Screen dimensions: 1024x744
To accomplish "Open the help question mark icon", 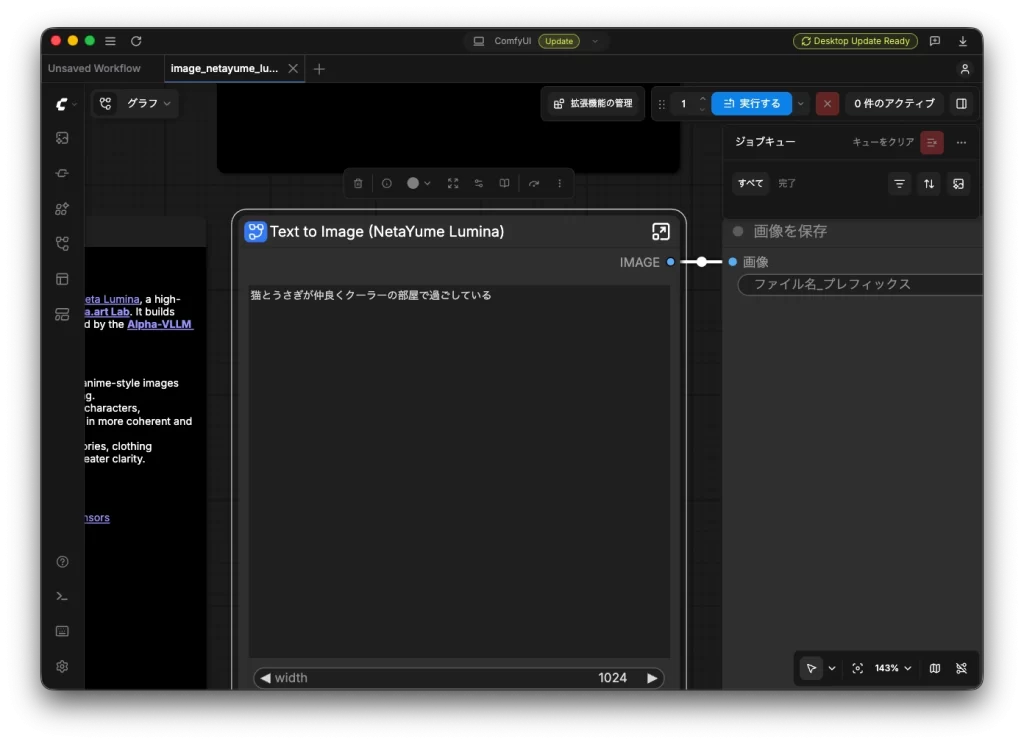I will click(62, 562).
